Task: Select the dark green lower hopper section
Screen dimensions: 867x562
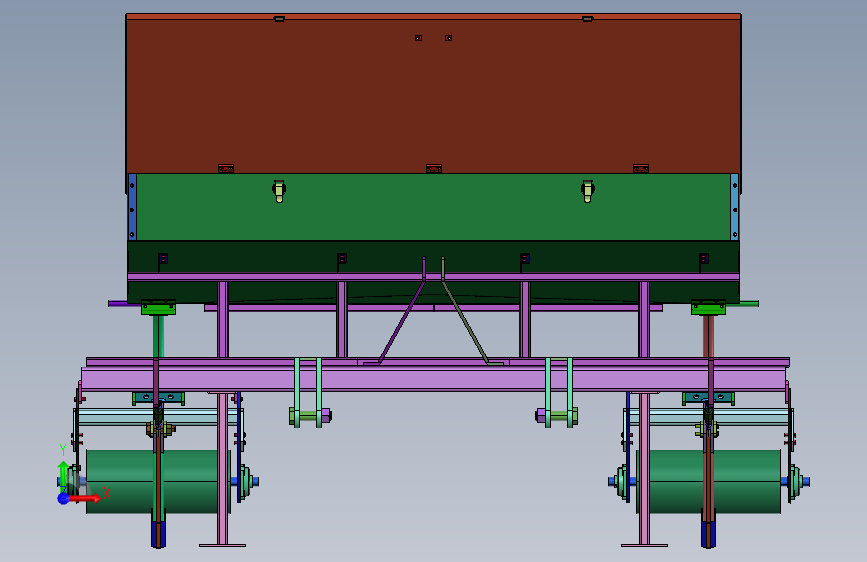Action: [434, 257]
